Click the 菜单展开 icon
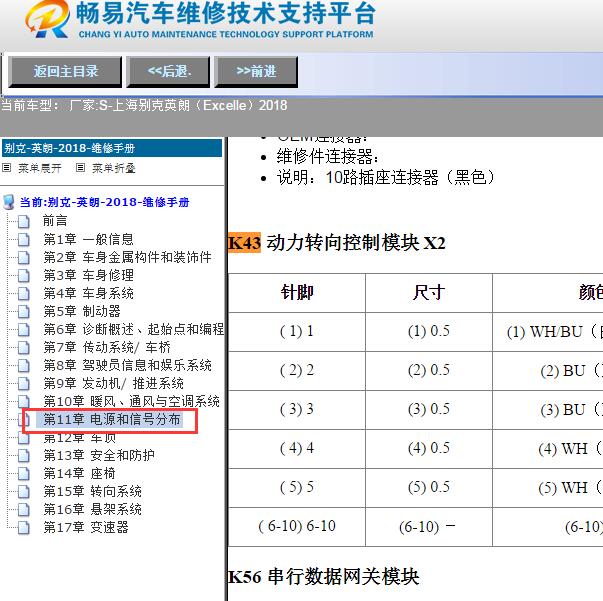Viewport: 603px width, 601px height. click(7, 168)
